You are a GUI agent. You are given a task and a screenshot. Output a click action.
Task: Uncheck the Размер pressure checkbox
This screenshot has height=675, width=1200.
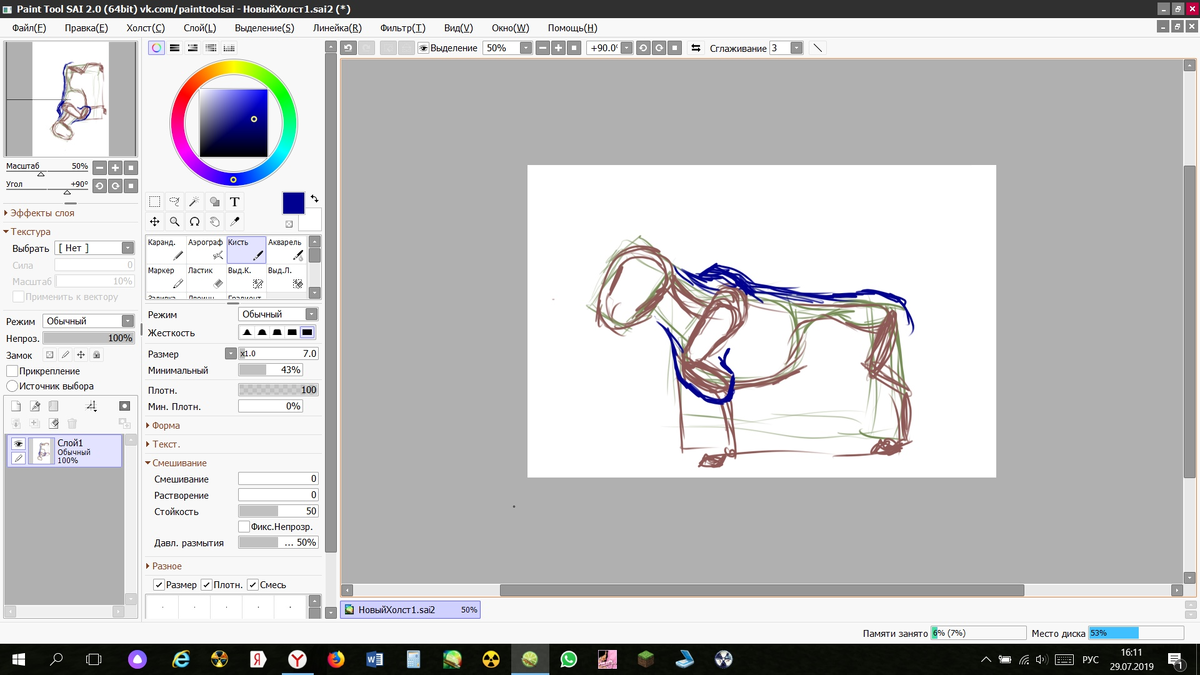[158, 585]
